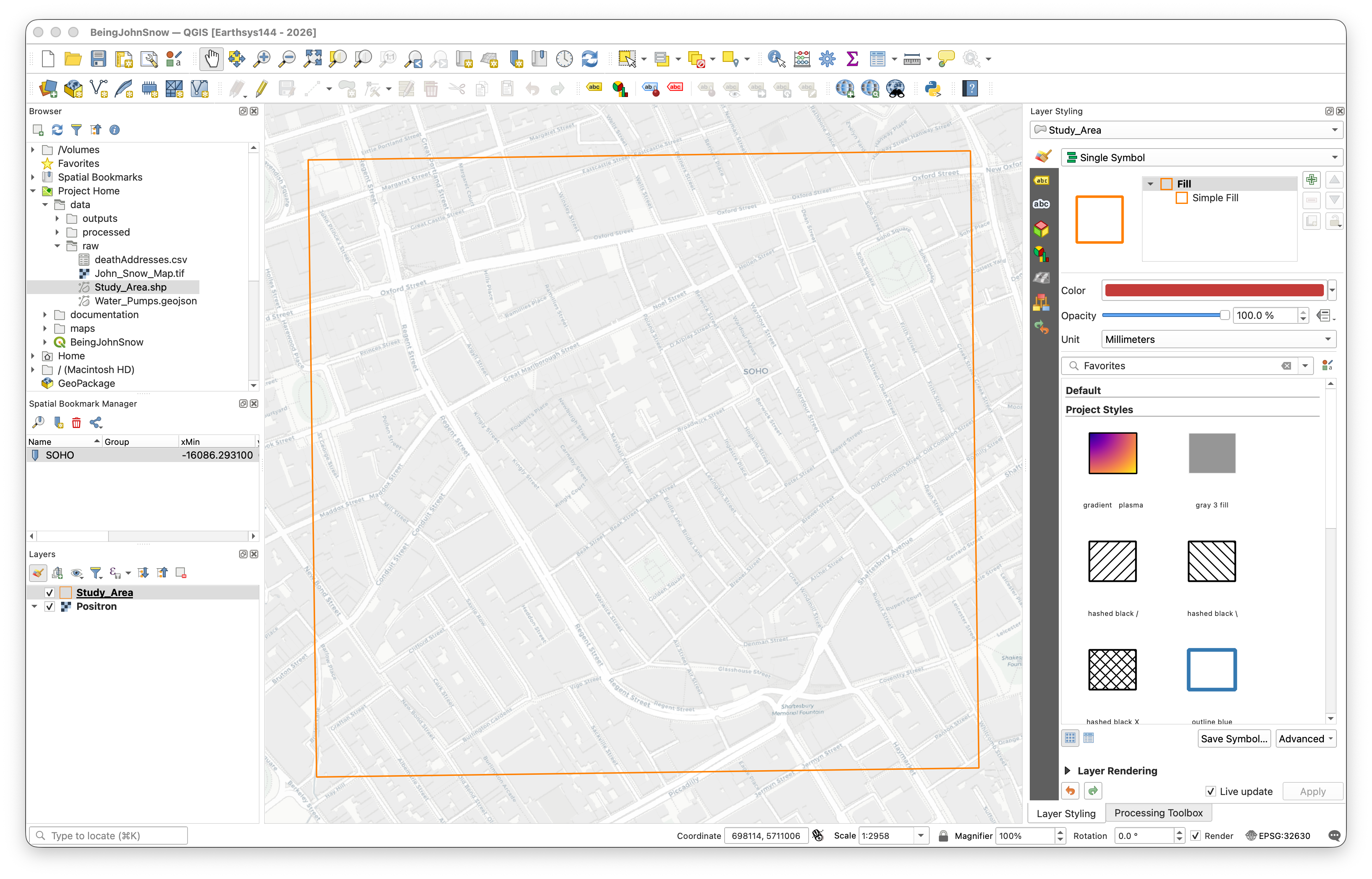
Task: Click the Save Symbol button
Action: coord(1233,738)
